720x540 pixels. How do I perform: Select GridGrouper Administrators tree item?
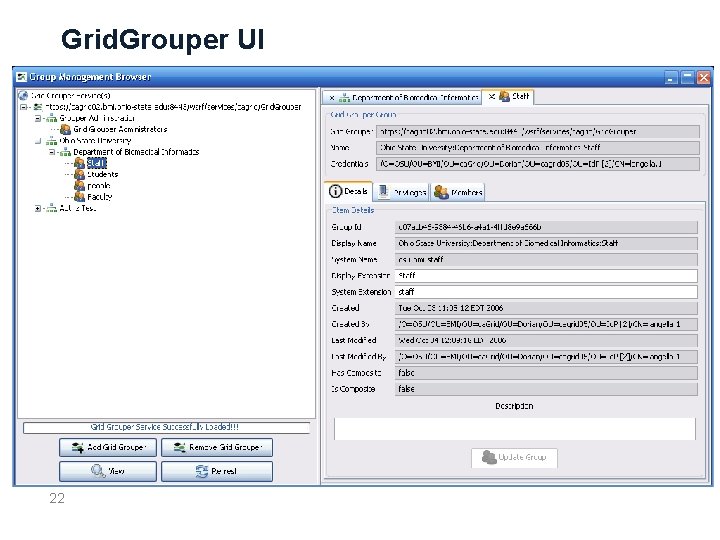120,129
